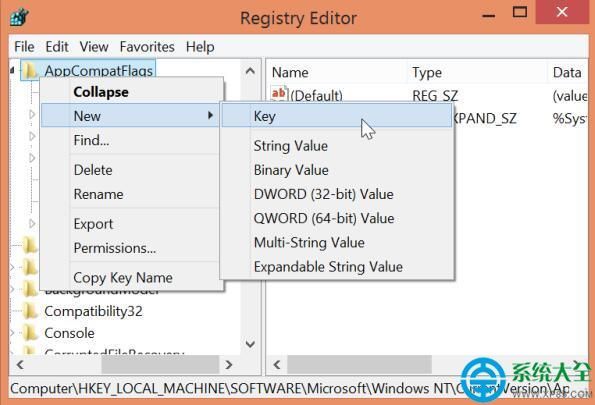Collapse the AppCompatFlags tree node triangle

click(12, 70)
